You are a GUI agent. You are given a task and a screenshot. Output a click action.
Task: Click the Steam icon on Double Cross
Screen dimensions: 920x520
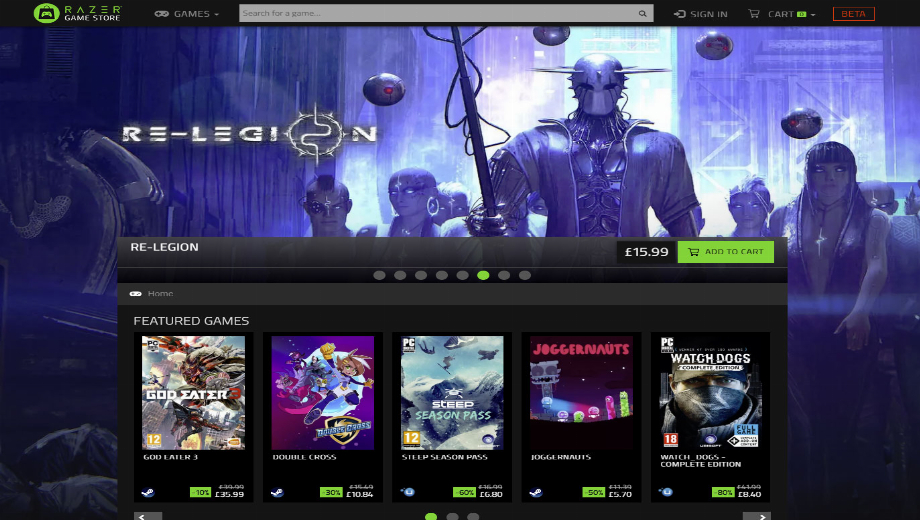point(277,492)
